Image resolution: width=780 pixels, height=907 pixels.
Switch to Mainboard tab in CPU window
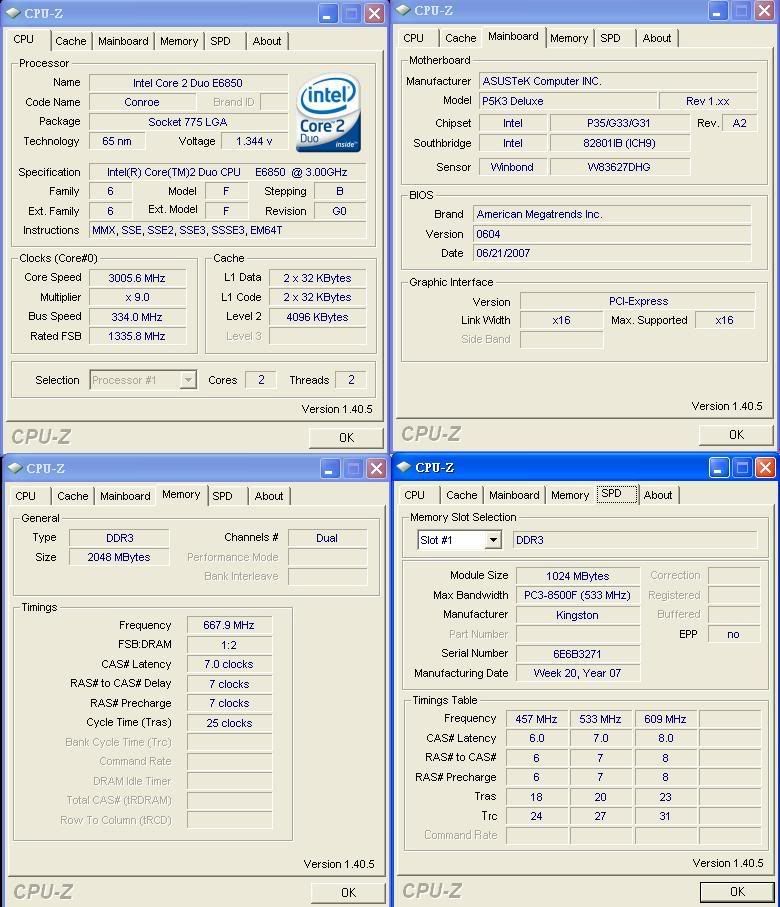click(x=123, y=41)
